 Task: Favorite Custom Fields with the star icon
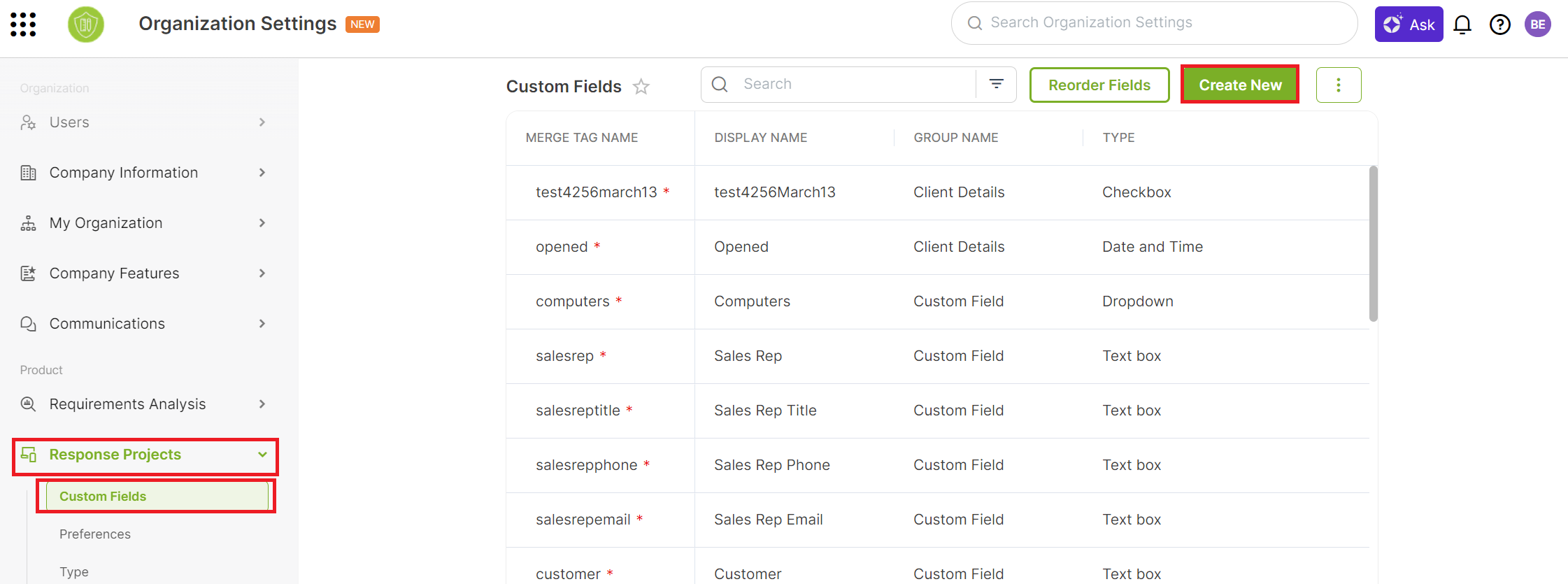tap(641, 86)
